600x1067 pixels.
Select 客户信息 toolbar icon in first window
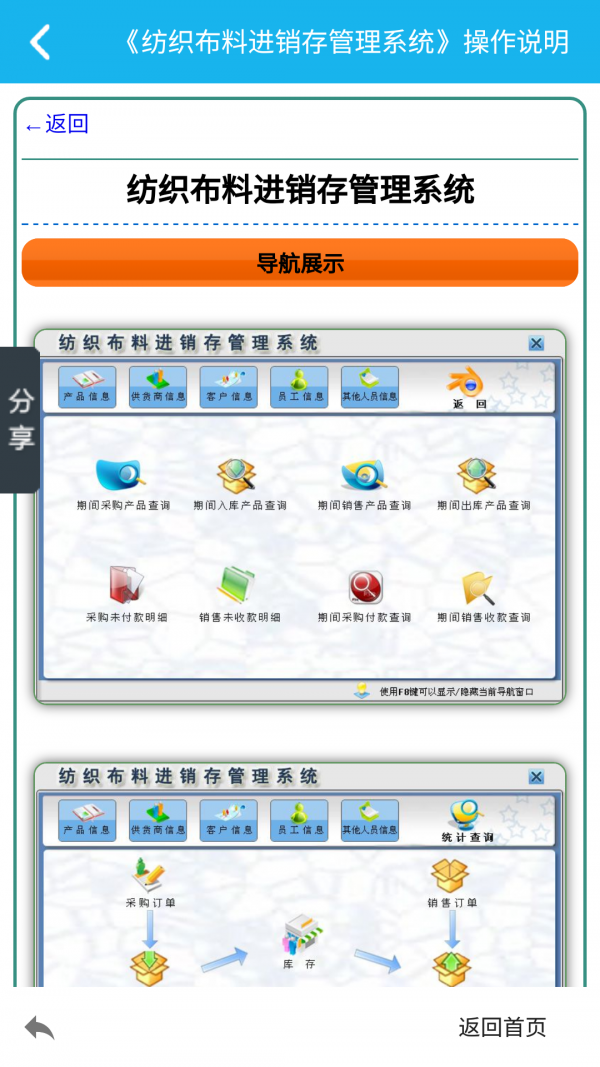(229, 387)
